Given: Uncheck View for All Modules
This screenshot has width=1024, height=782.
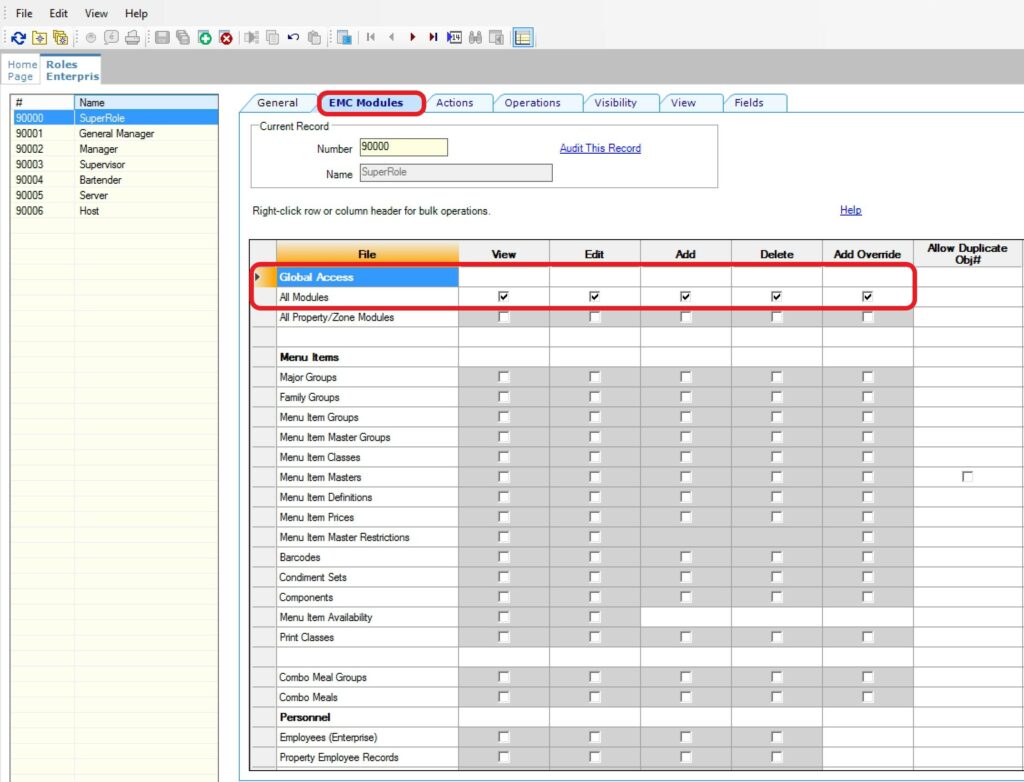Looking at the screenshot, I should (x=503, y=297).
